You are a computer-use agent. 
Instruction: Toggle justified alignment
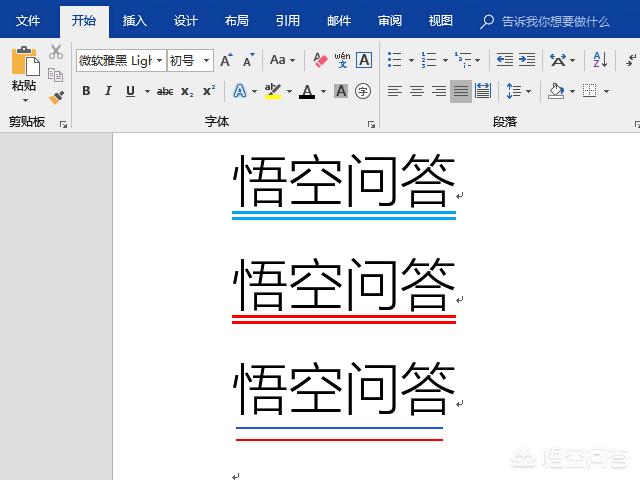[x=461, y=91]
